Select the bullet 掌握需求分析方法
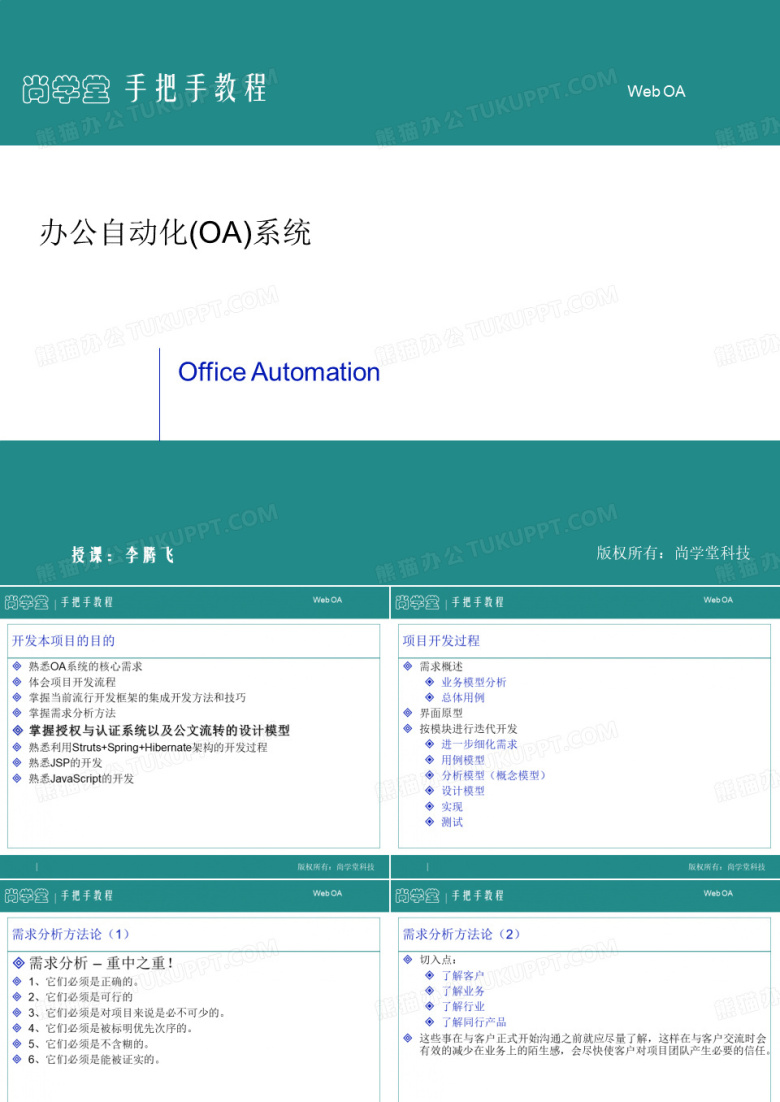The image size is (780, 1102). 72,713
